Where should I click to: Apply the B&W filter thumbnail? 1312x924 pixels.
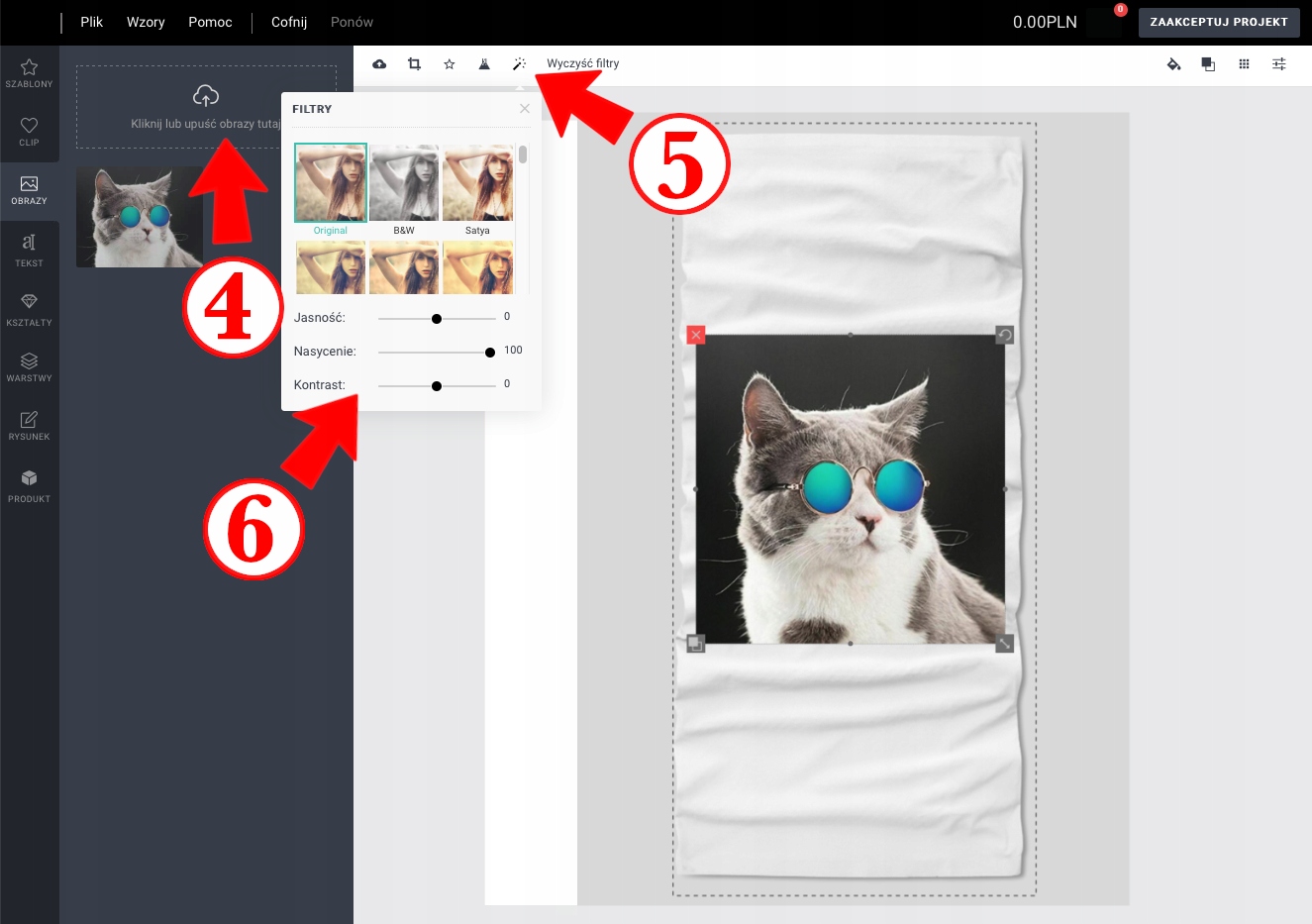404,184
